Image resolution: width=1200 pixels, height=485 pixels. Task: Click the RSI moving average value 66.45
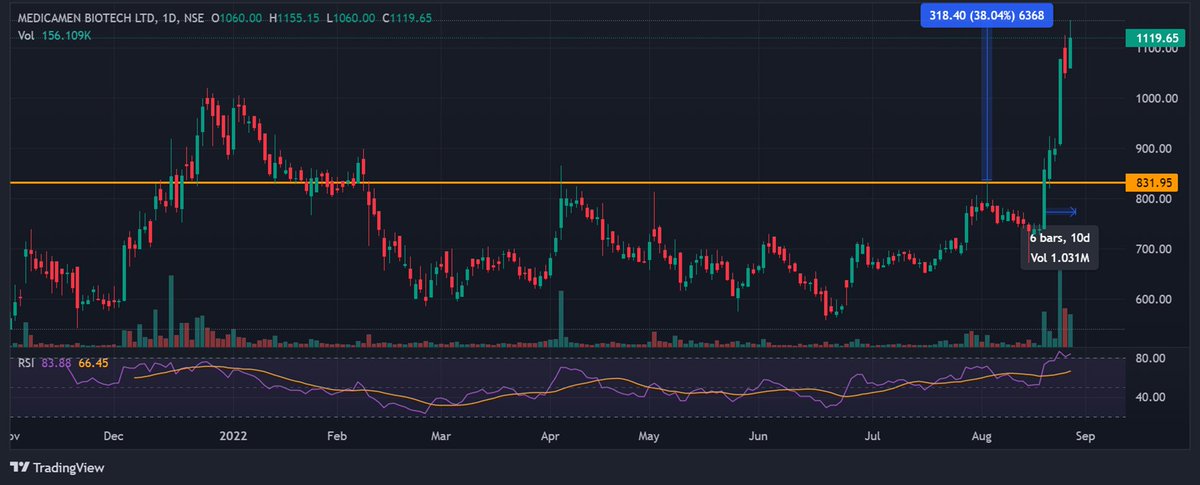[94, 362]
